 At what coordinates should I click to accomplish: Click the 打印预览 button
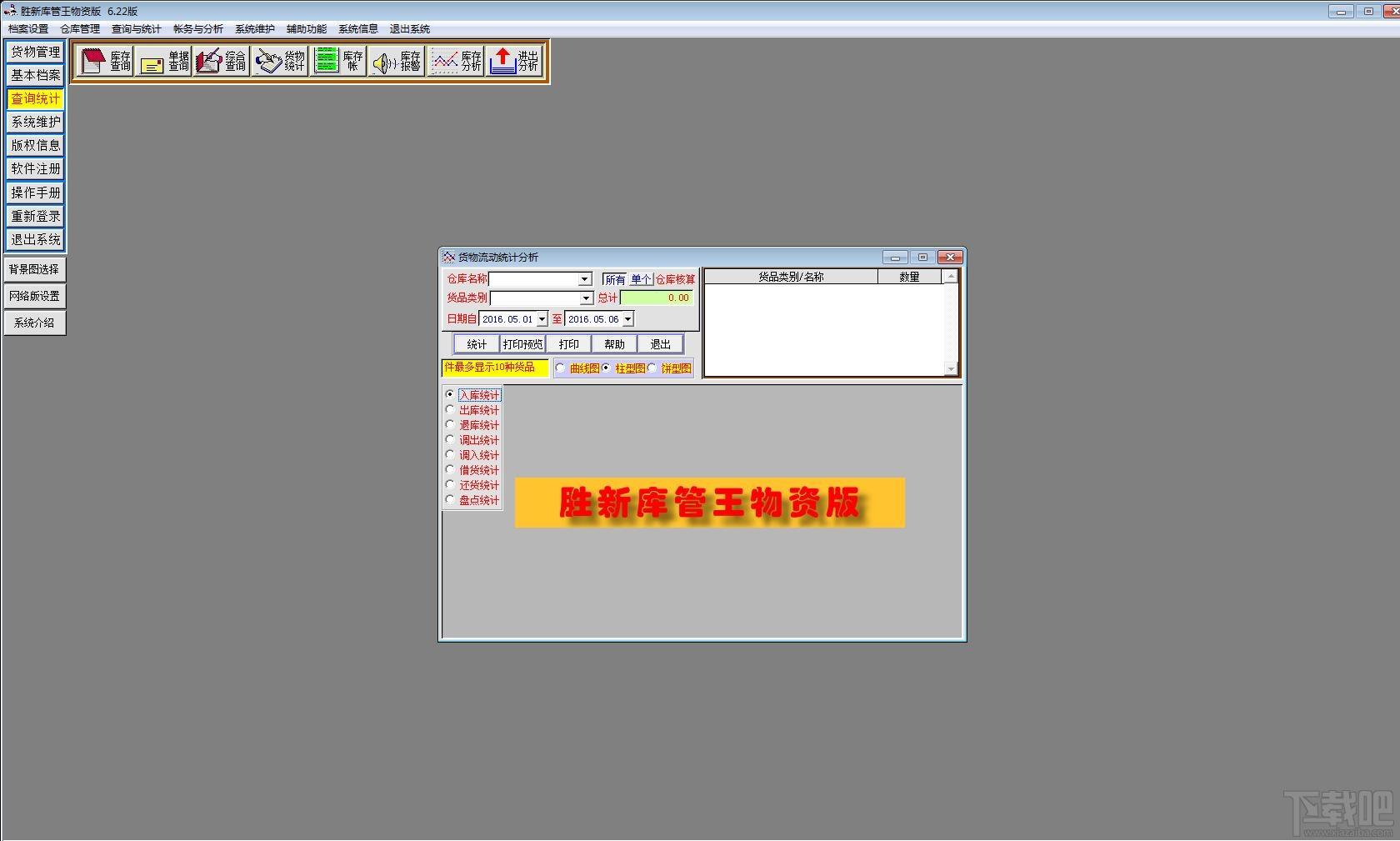coord(522,344)
